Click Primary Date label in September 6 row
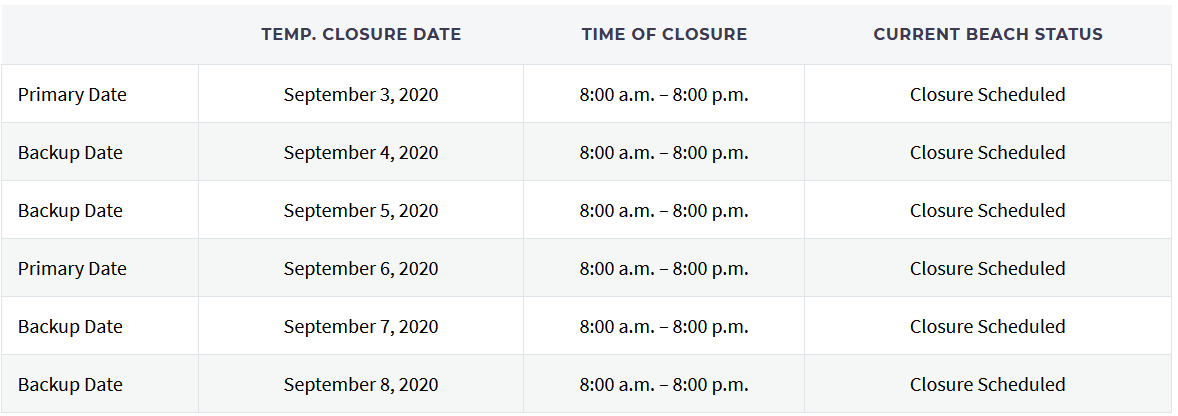Screen dimensions: 1178x416 (72, 269)
